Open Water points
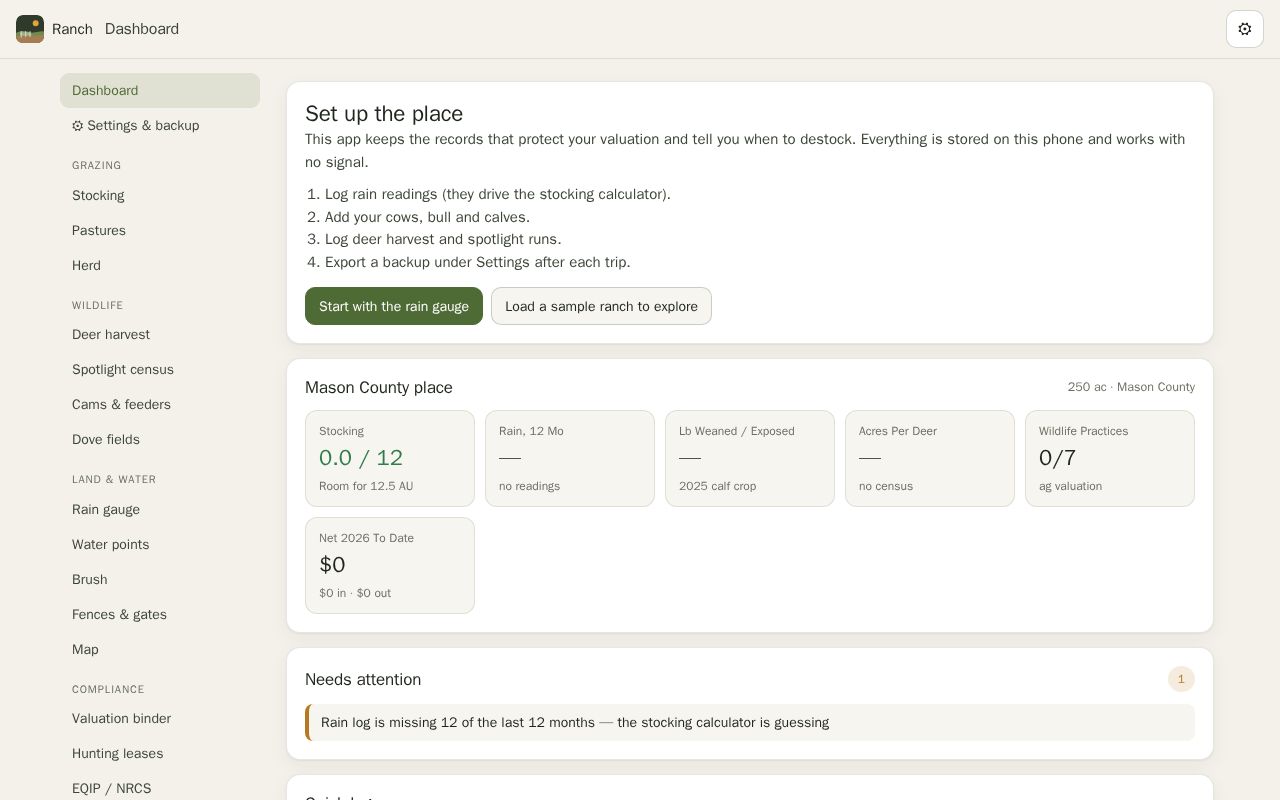 point(160,544)
